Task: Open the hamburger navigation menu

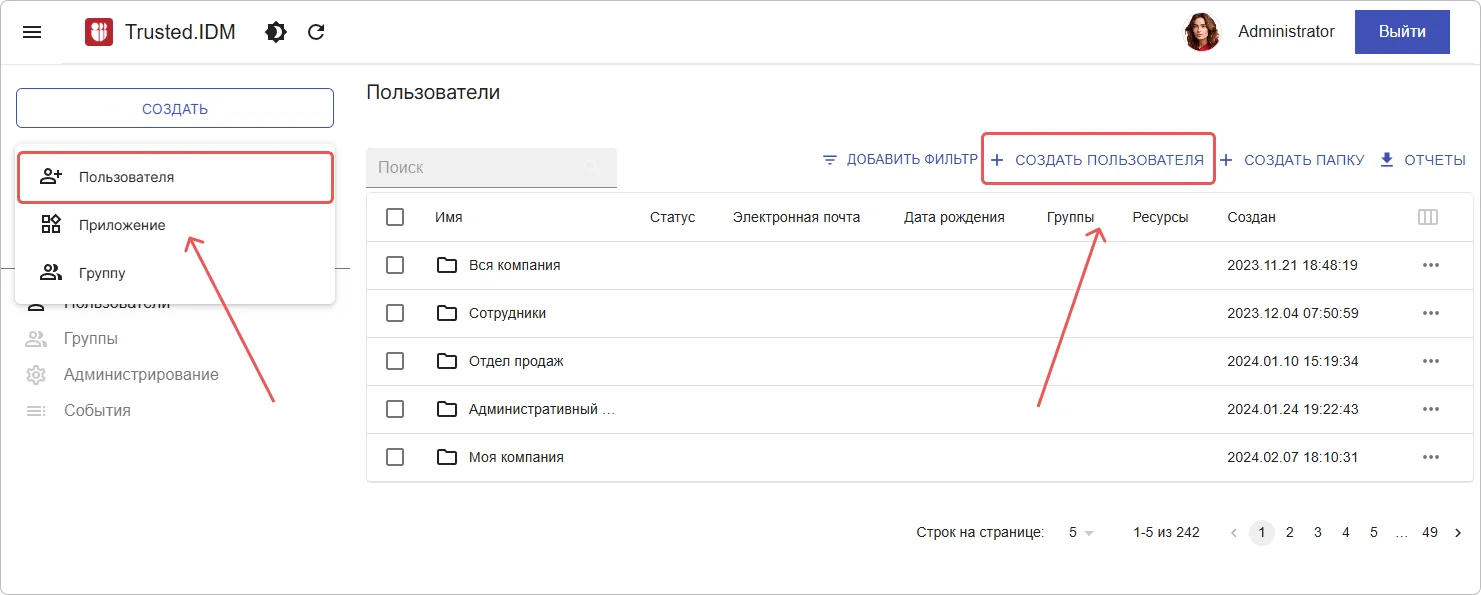Action: click(32, 31)
